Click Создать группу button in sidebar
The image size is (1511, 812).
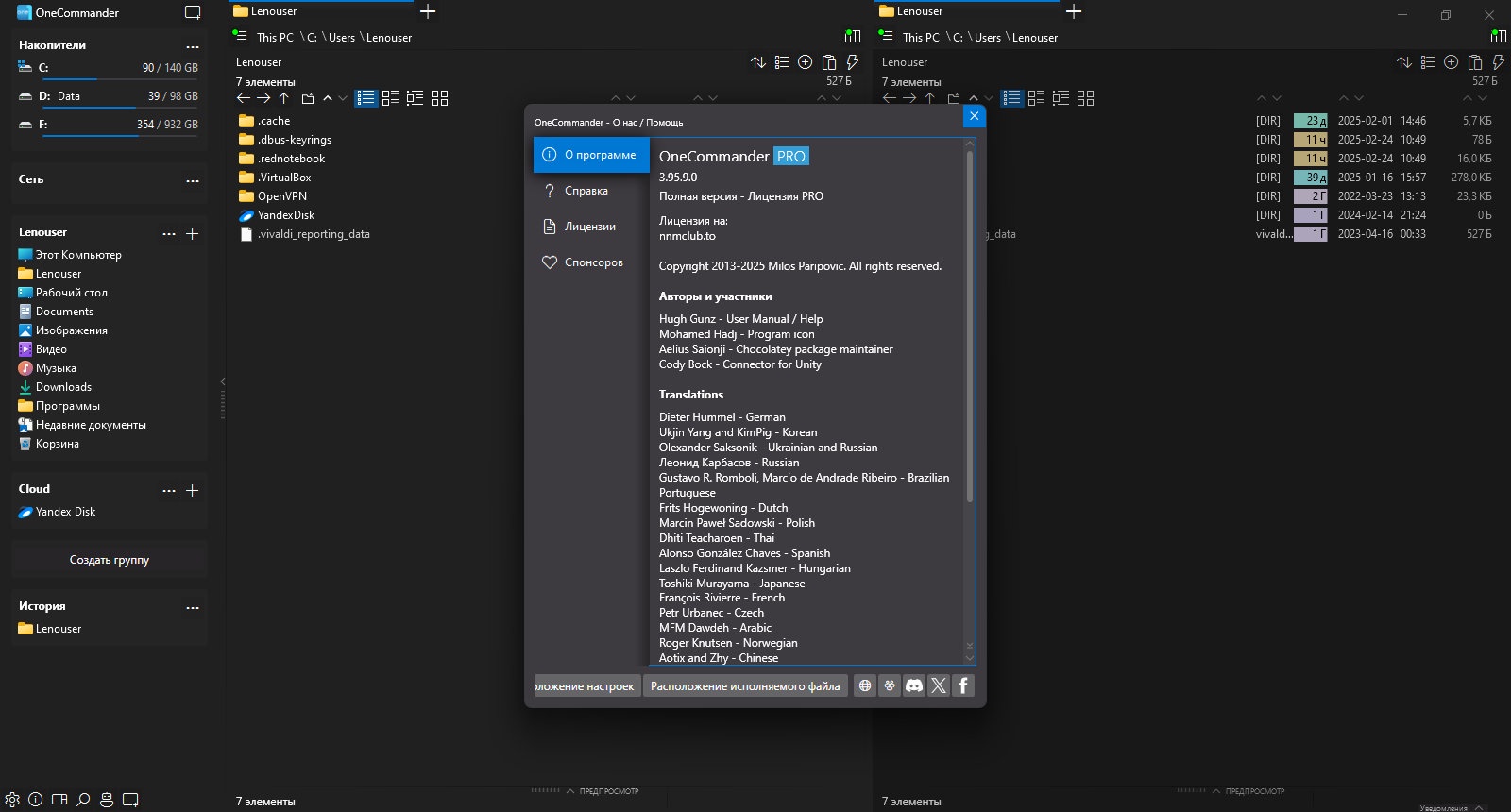coord(110,560)
